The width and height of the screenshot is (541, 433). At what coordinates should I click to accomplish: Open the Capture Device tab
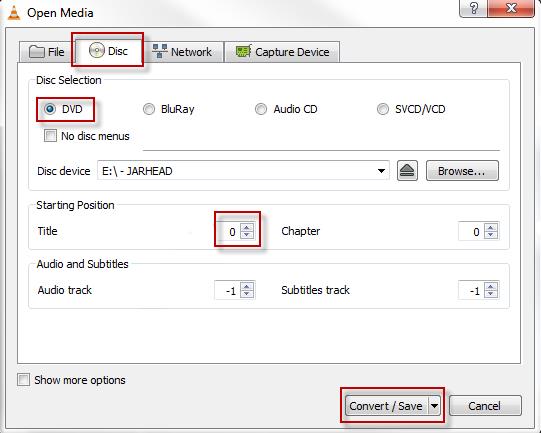tap(282, 52)
